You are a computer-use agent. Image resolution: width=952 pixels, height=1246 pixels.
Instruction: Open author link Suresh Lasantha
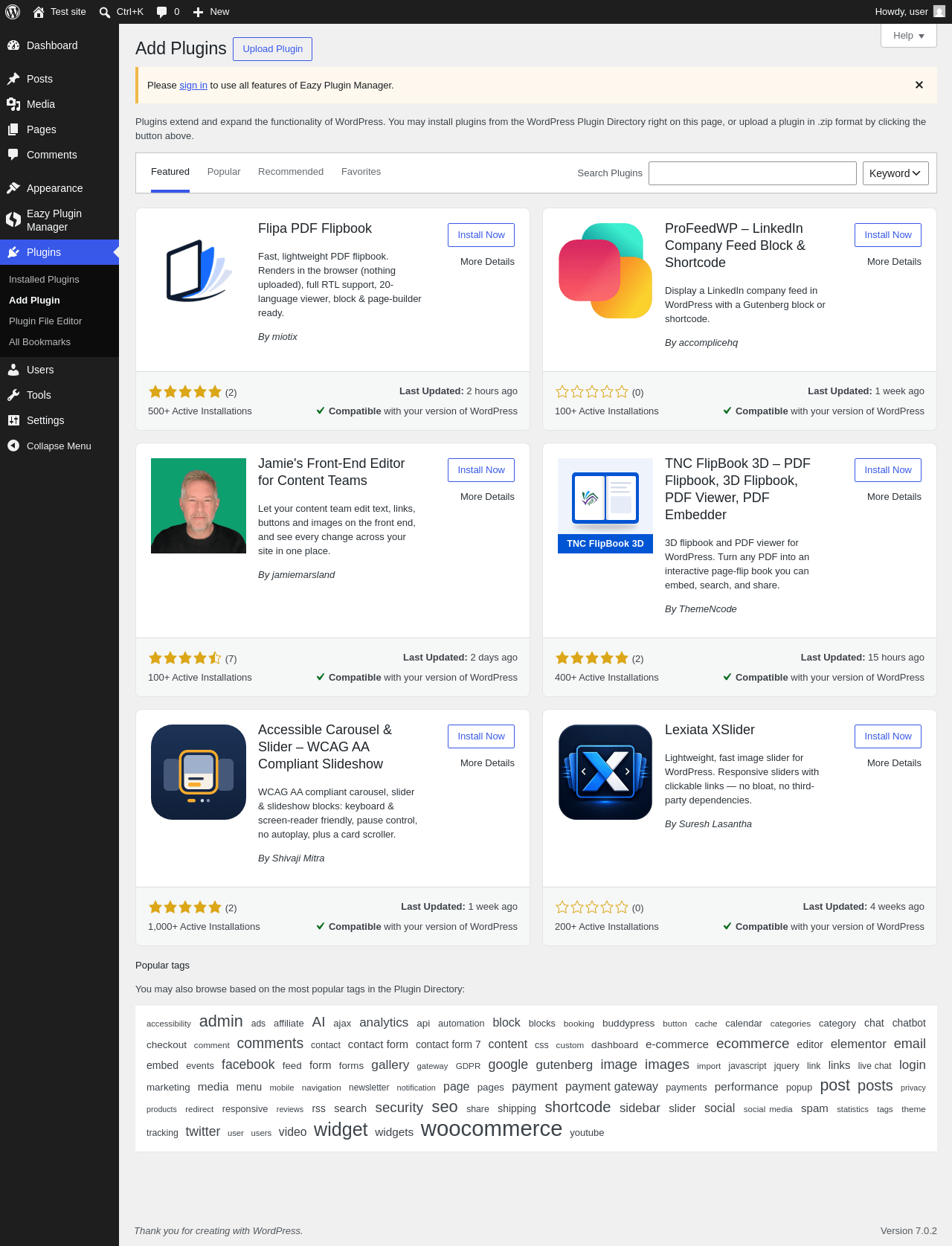(715, 824)
